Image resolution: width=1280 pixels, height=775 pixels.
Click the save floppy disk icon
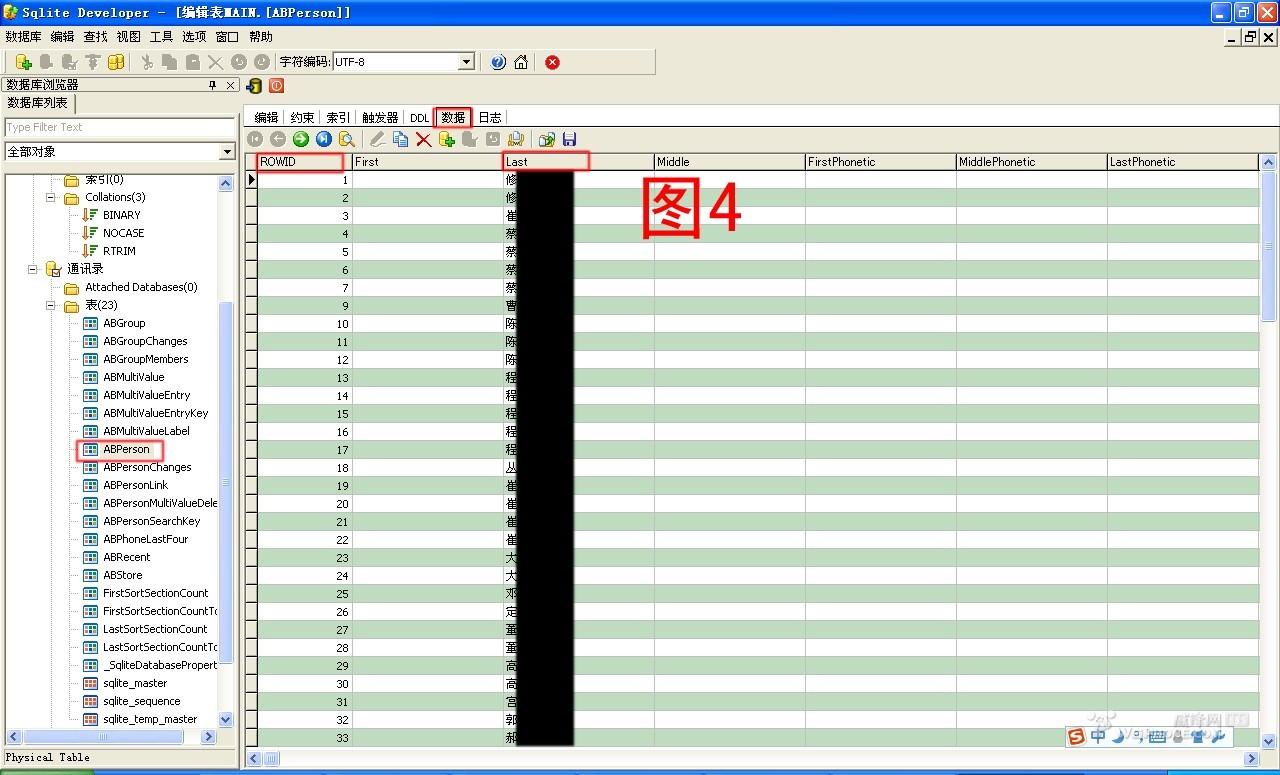570,140
